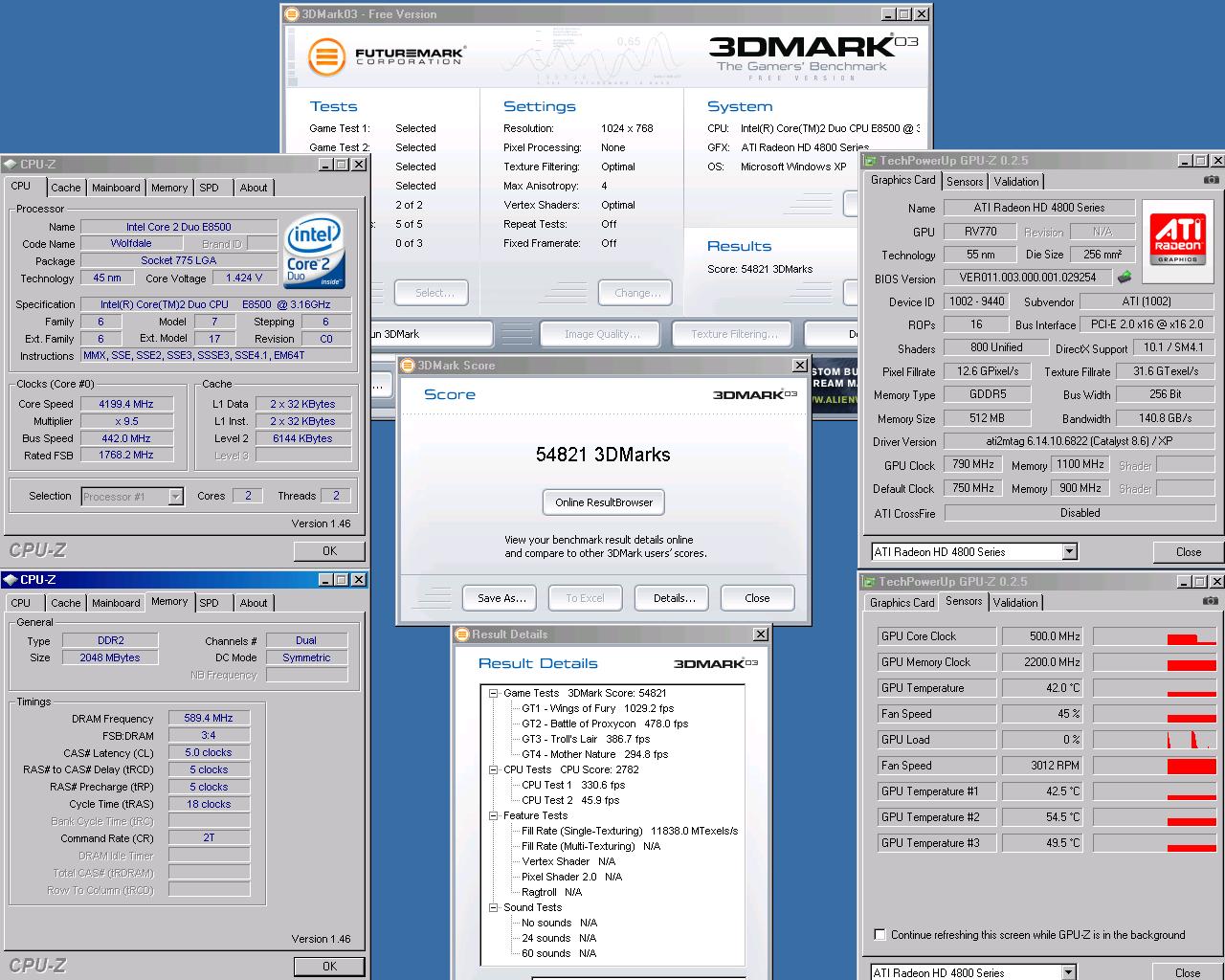This screenshot has height=980, width=1225.
Task: Collapse the Sound Tests tree node
Action: click(493, 907)
